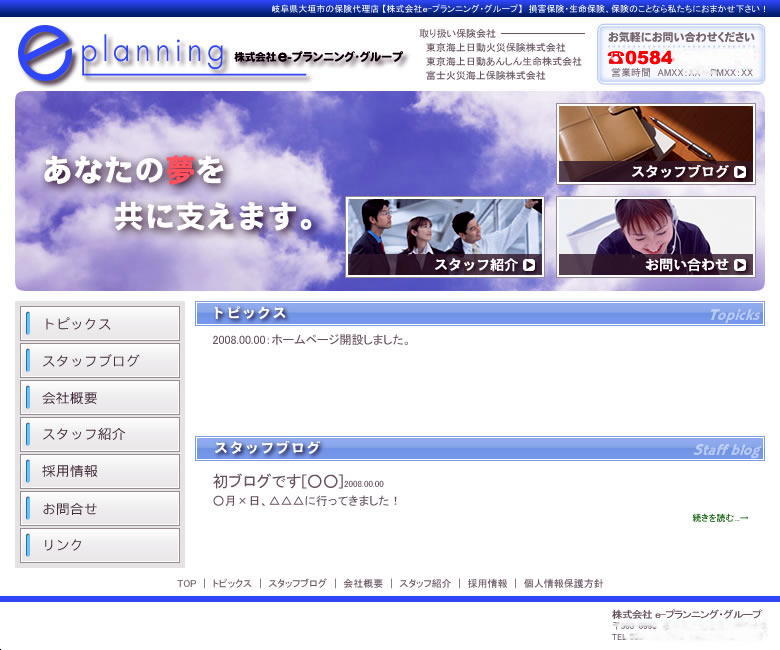Click TOP in the footer navigation
This screenshot has height=650, width=780.
click(187, 583)
